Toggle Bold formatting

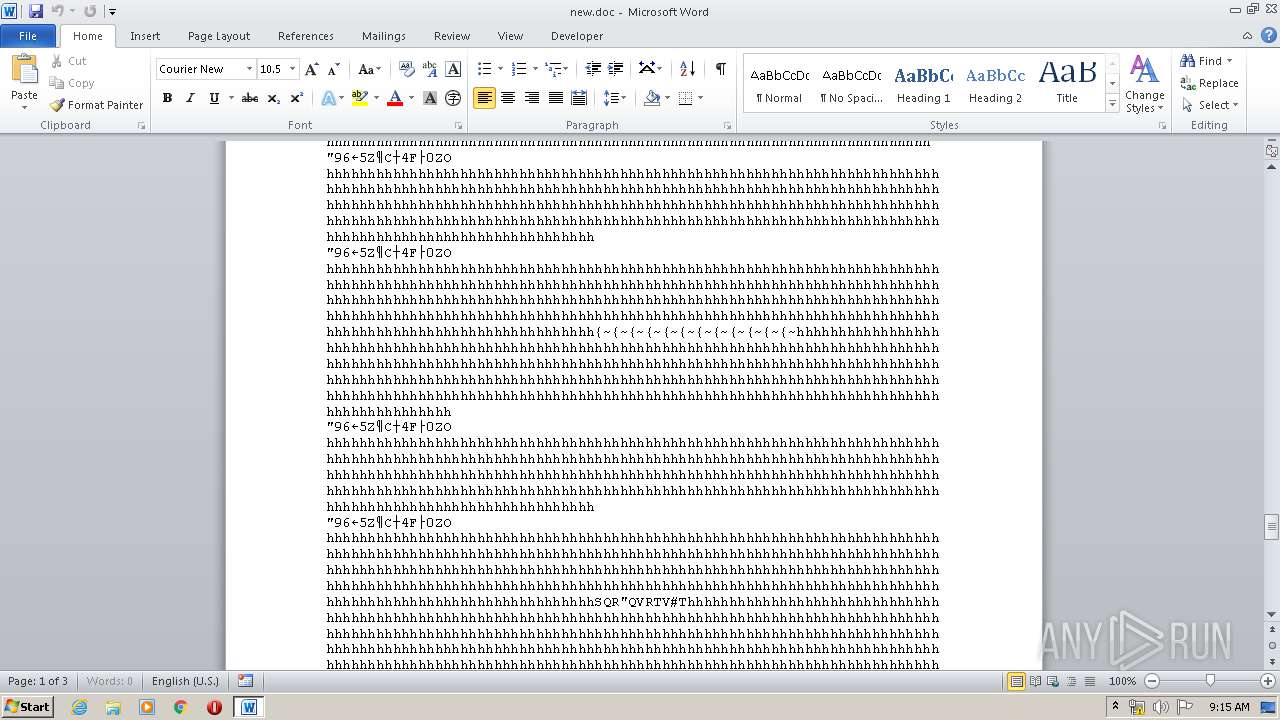click(167, 98)
